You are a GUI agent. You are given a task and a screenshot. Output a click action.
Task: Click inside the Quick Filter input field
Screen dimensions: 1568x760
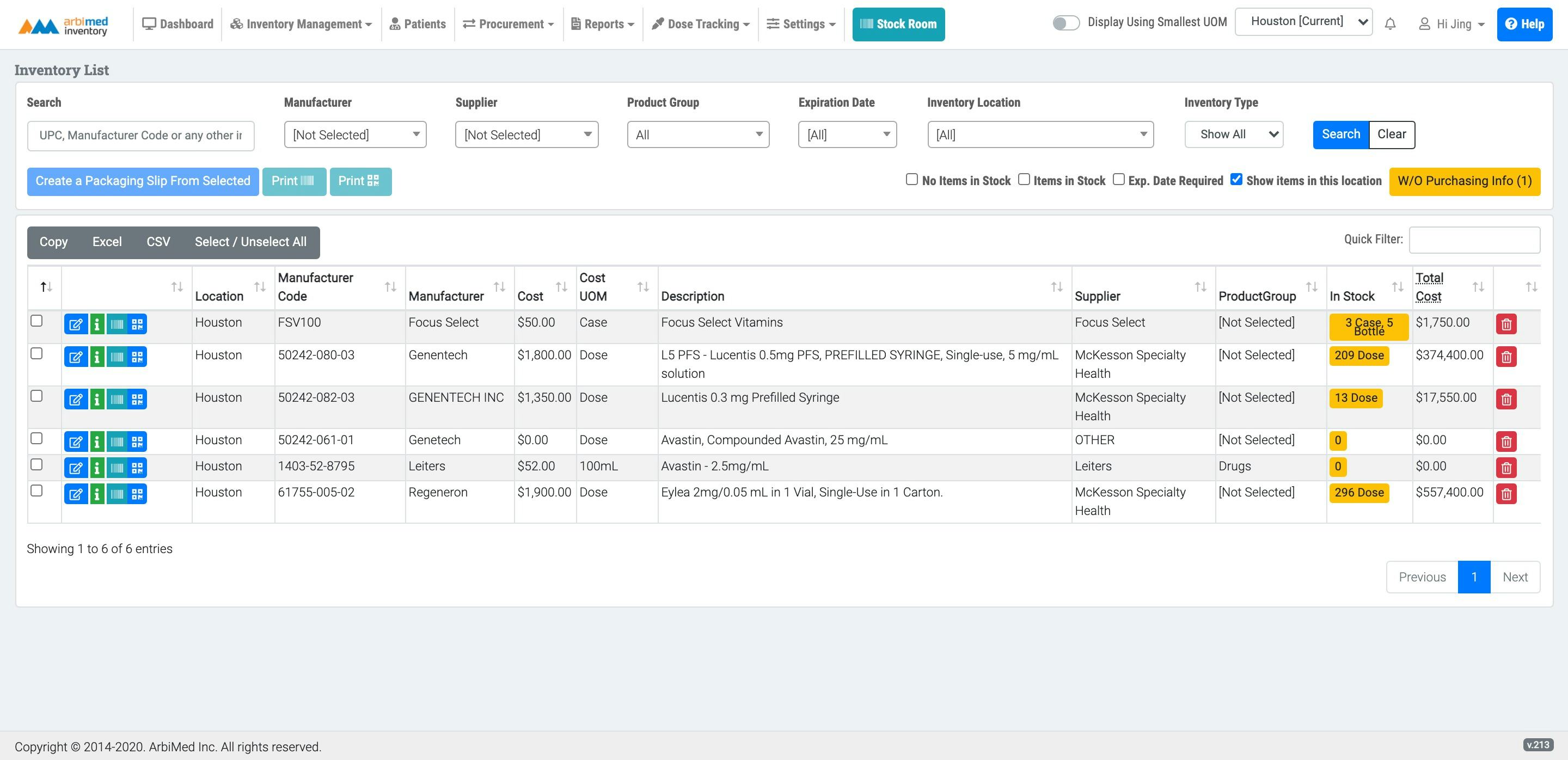click(1474, 239)
